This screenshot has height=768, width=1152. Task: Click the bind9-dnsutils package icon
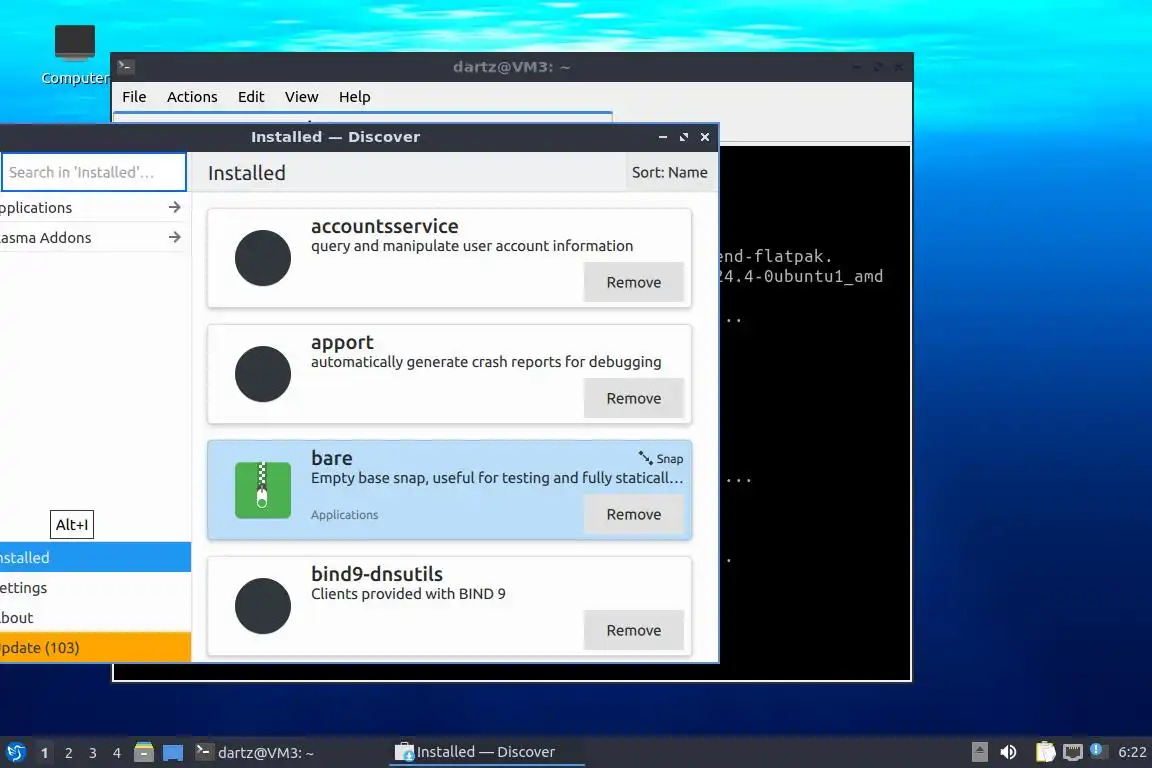(263, 606)
